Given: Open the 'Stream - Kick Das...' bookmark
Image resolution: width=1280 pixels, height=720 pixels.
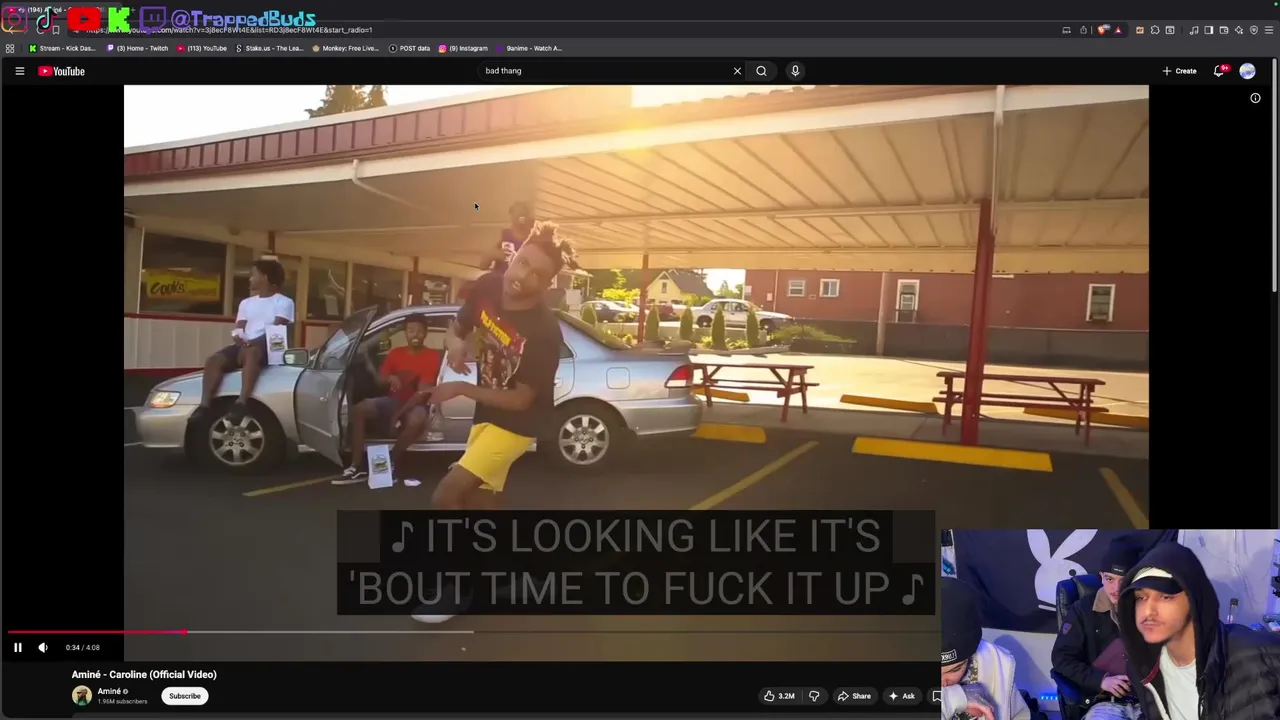Looking at the screenshot, I should pos(62,48).
